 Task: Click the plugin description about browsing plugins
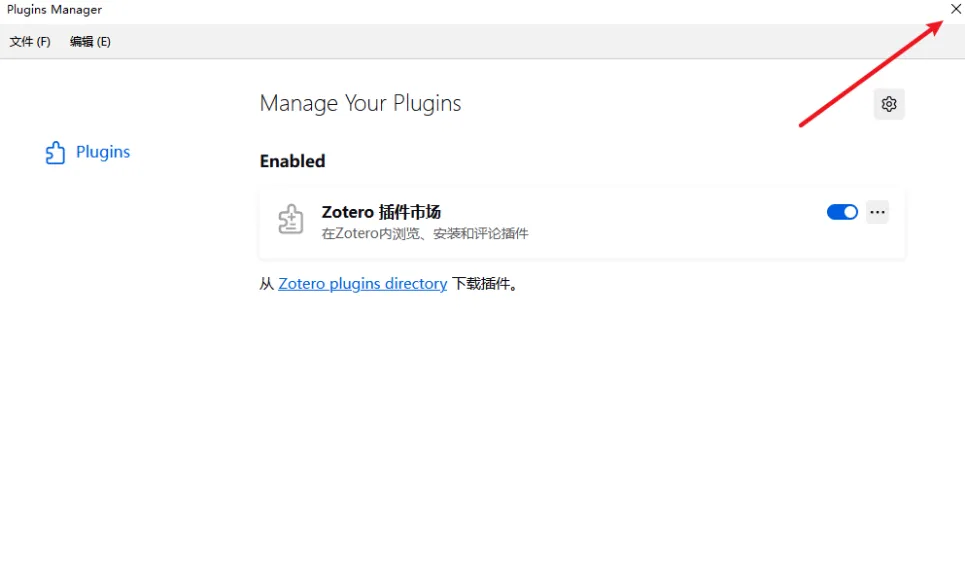click(x=424, y=234)
